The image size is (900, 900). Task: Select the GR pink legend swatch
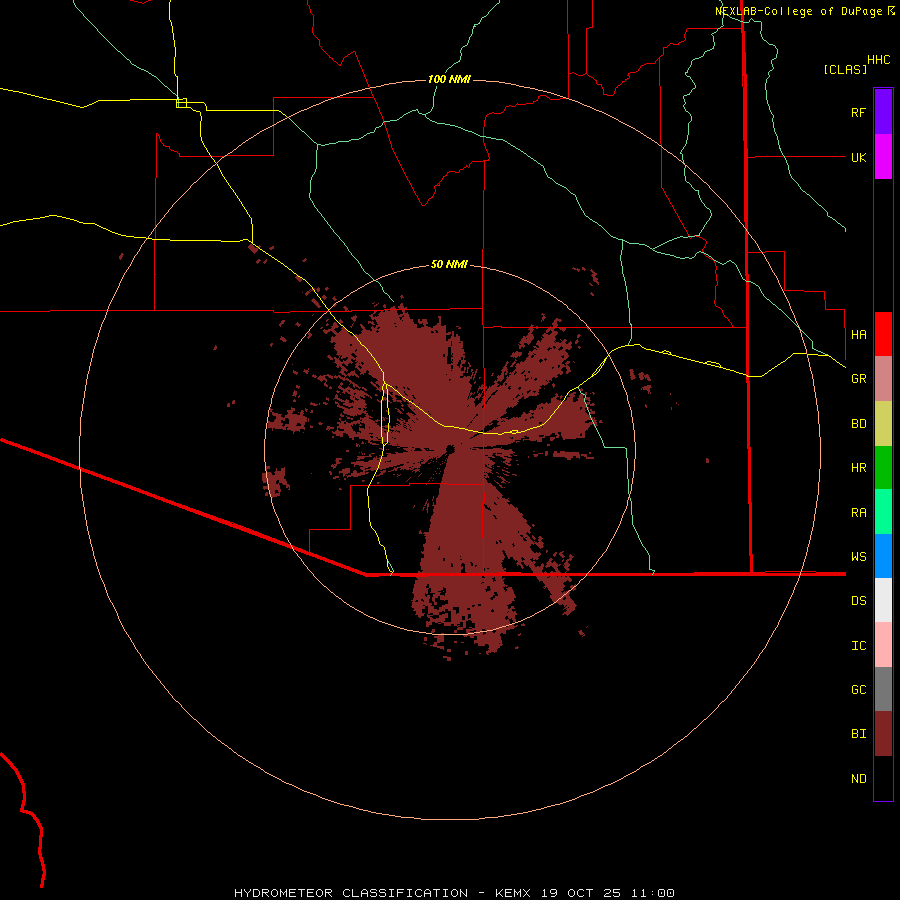click(x=883, y=379)
